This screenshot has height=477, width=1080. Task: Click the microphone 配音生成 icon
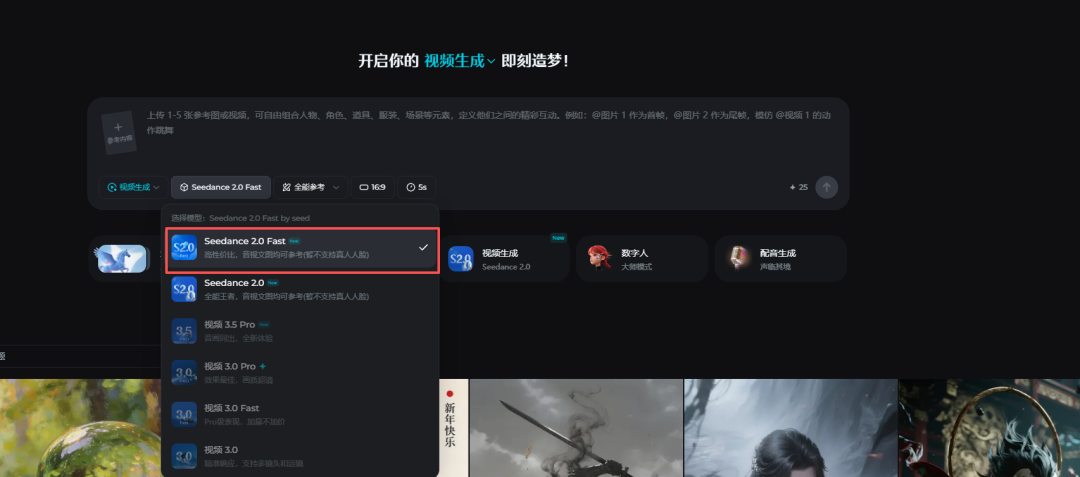point(740,258)
